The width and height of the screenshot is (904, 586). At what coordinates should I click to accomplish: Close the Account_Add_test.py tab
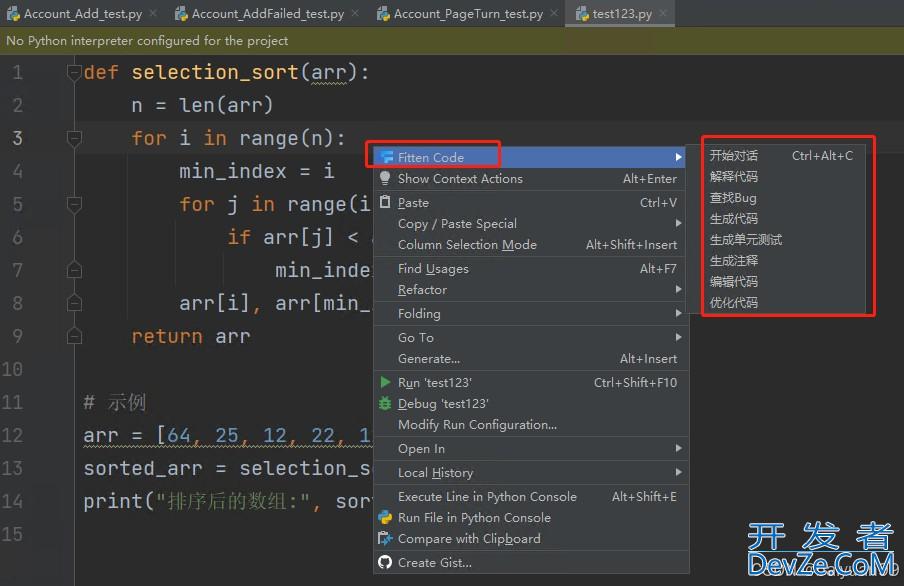coord(153,13)
